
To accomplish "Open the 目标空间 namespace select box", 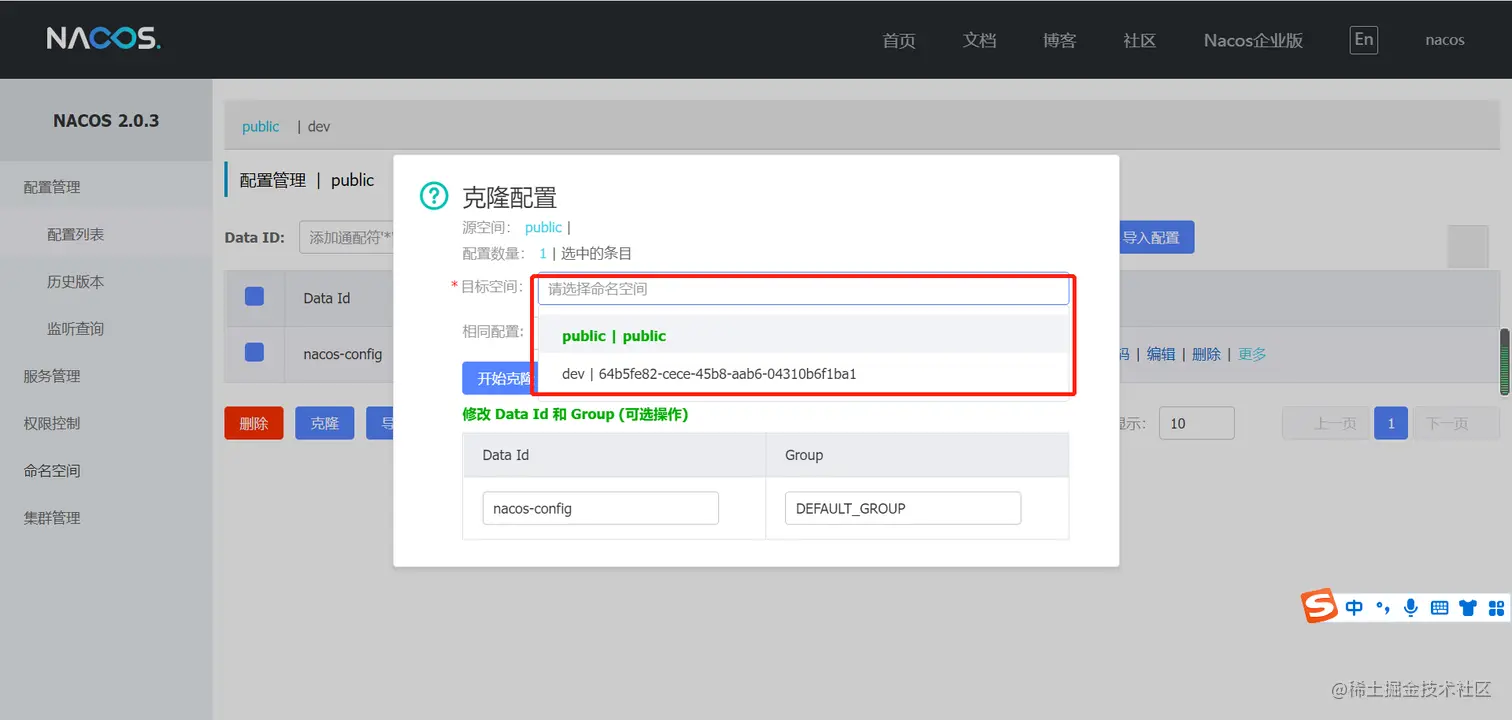I will coord(803,289).
